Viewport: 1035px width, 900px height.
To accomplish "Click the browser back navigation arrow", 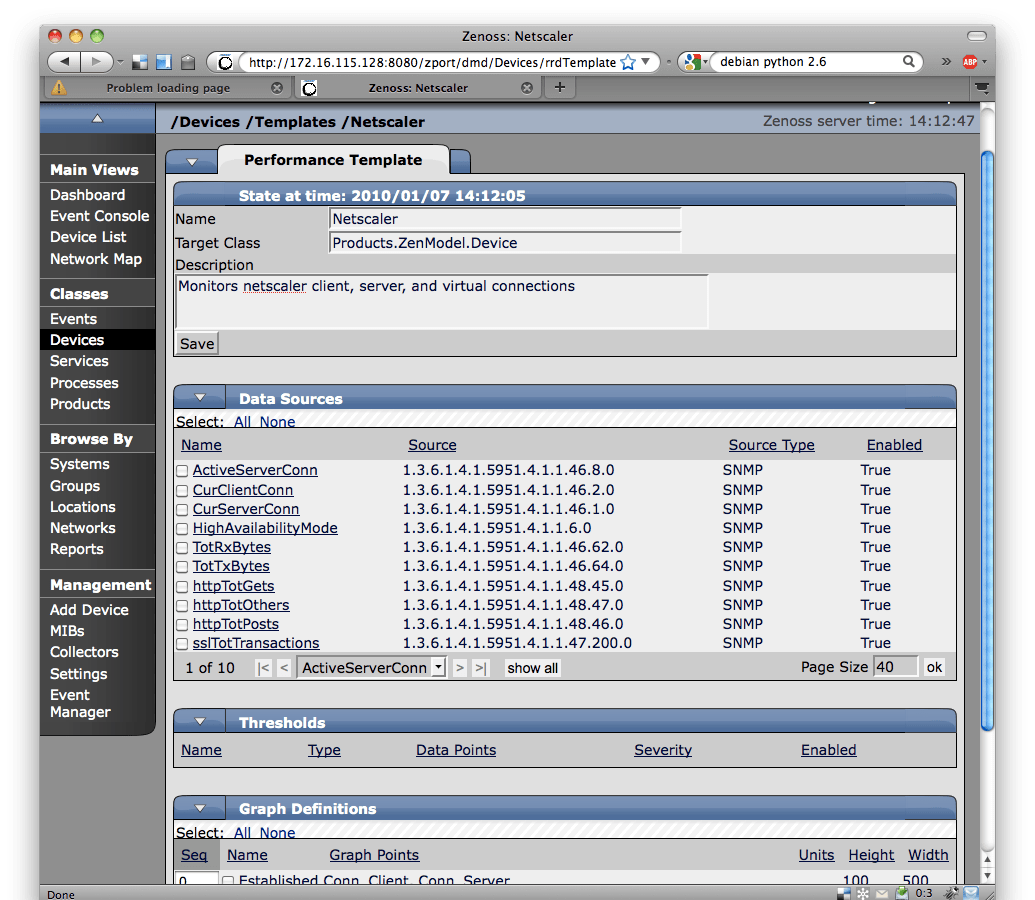I will [x=64, y=61].
